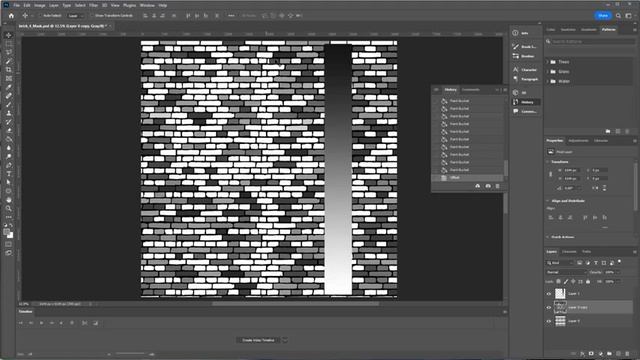Open dropdown arrow beside Create Video Timeline
The width and height of the screenshot is (640, 360).
(x=285, y=340)
